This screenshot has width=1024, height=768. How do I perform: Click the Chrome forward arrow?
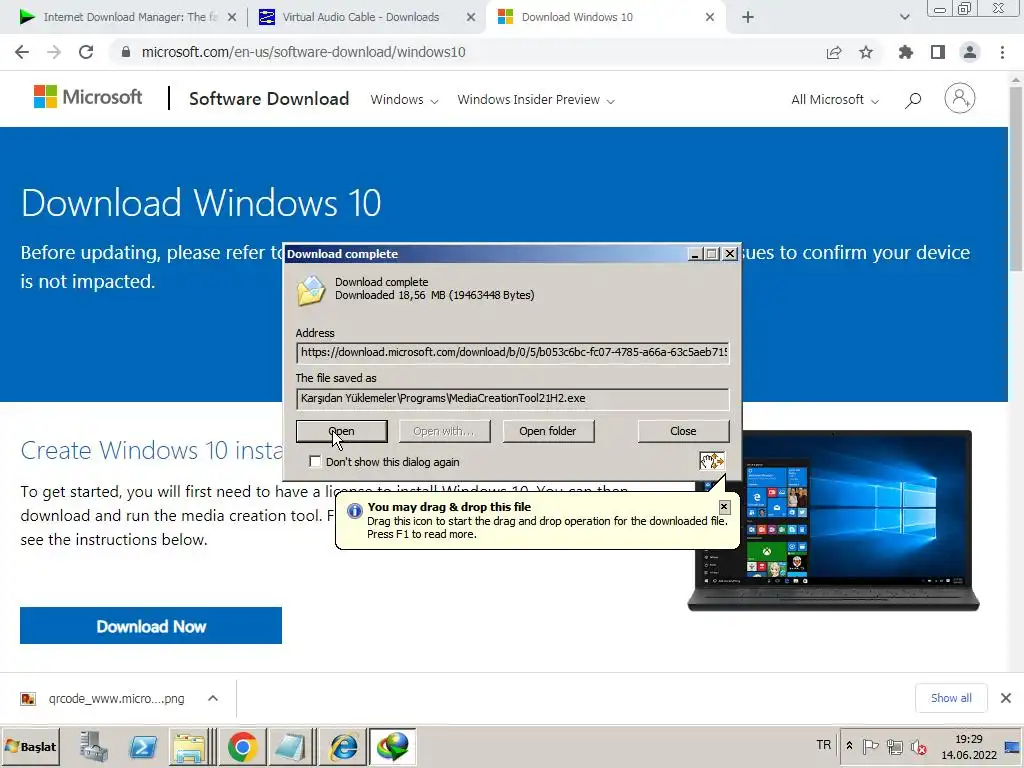(54, 52)
